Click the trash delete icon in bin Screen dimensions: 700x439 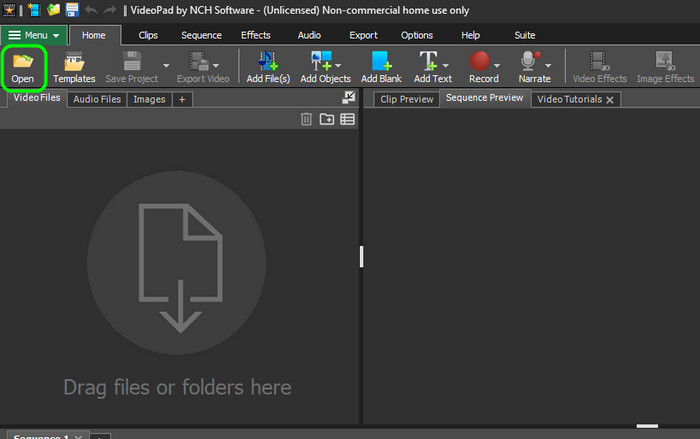coord(306,119)
